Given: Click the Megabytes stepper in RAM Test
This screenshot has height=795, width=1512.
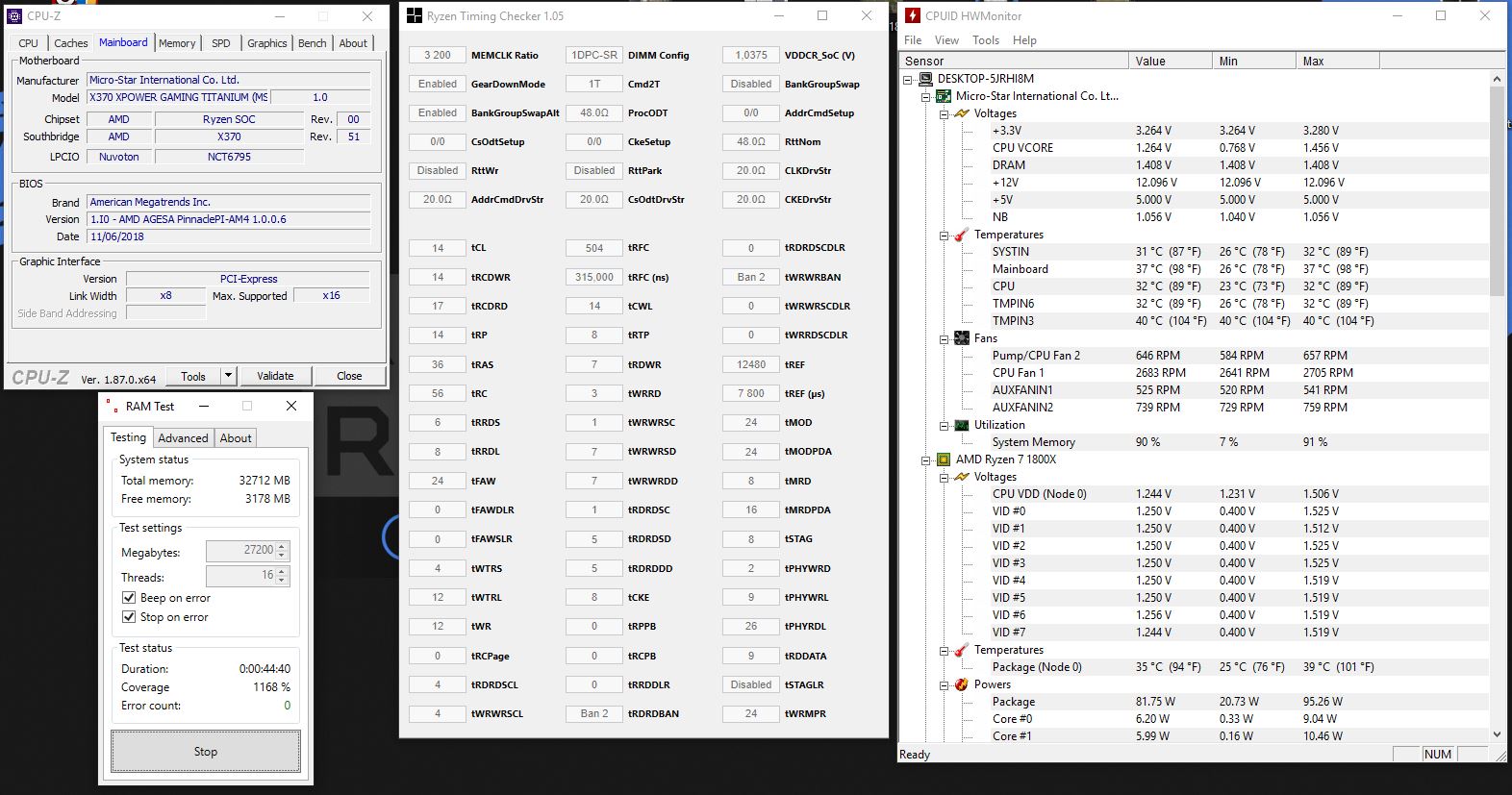Looking at the screenshot, I should 282,551.
